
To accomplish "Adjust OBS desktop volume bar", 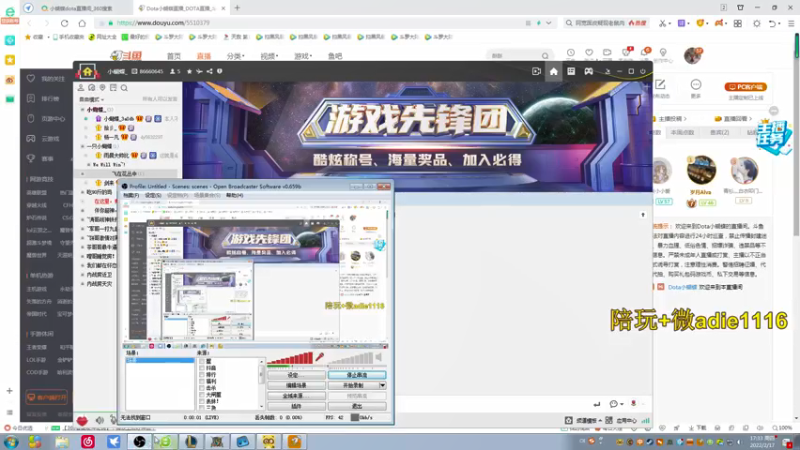I will click(x=351, y=359).
